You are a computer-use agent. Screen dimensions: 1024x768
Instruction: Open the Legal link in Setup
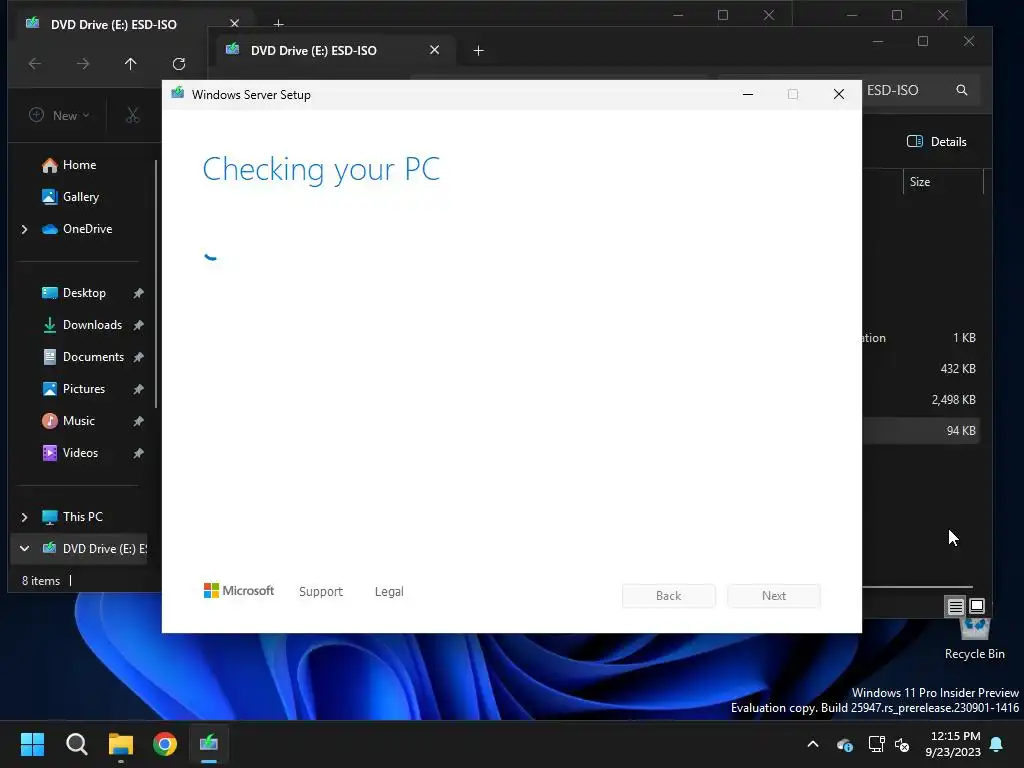(389, 591)
